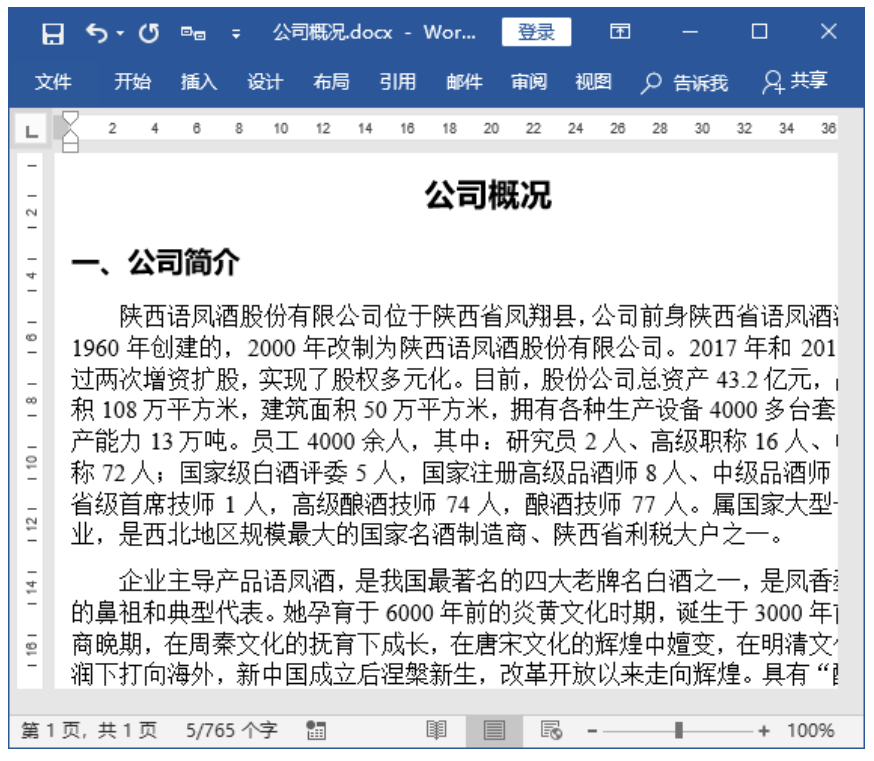Click the macro recording status bar icon
874x761 pixels.
316,730
